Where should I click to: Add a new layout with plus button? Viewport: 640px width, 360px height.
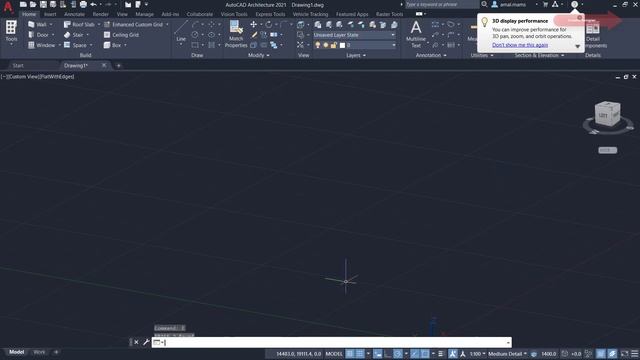pos(56,352)
